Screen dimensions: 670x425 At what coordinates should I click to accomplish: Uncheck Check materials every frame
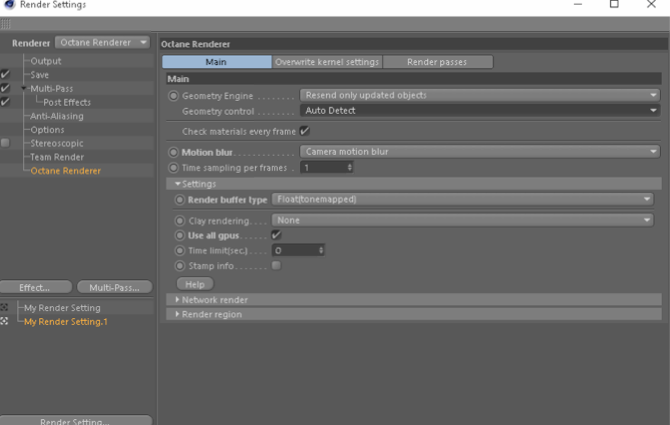(304, 131)
